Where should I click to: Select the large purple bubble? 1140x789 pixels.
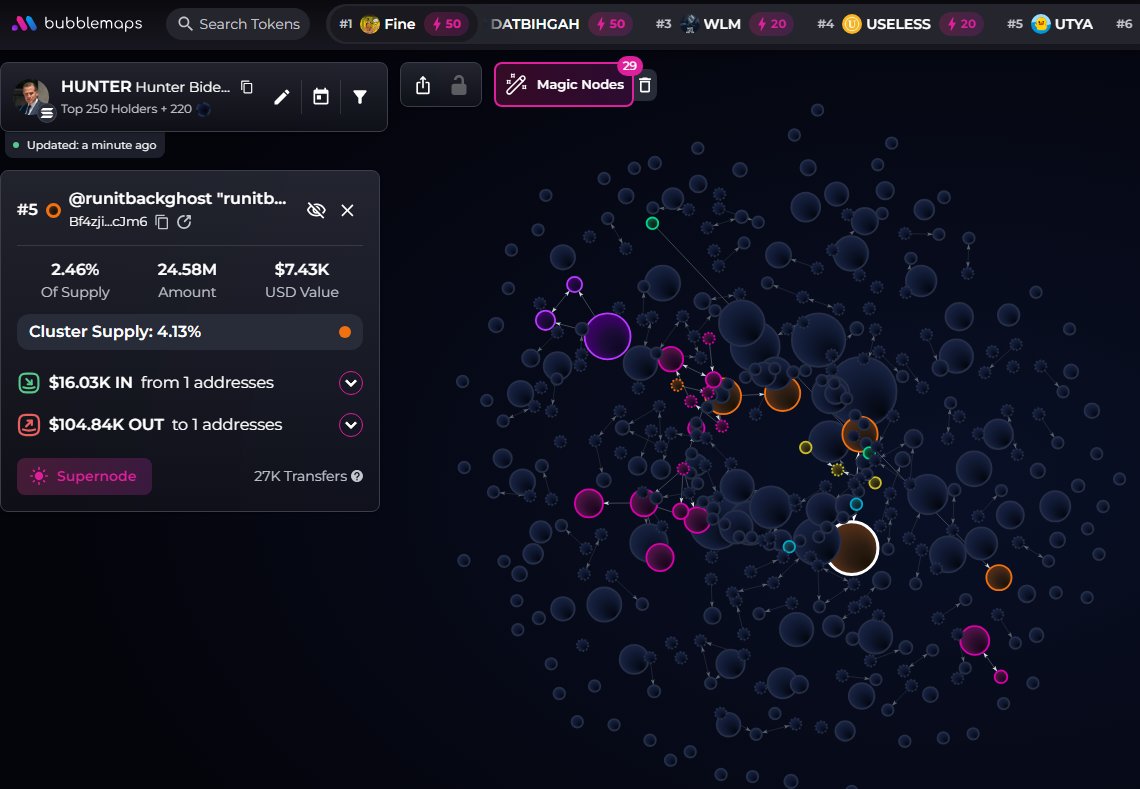click(x=607, y=336)
